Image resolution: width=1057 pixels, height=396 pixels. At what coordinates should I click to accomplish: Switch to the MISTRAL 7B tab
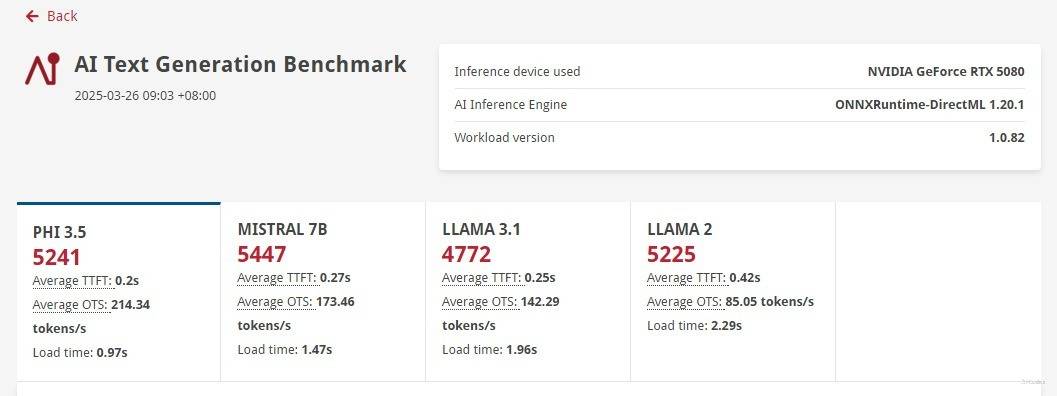[x=323, y=292]
